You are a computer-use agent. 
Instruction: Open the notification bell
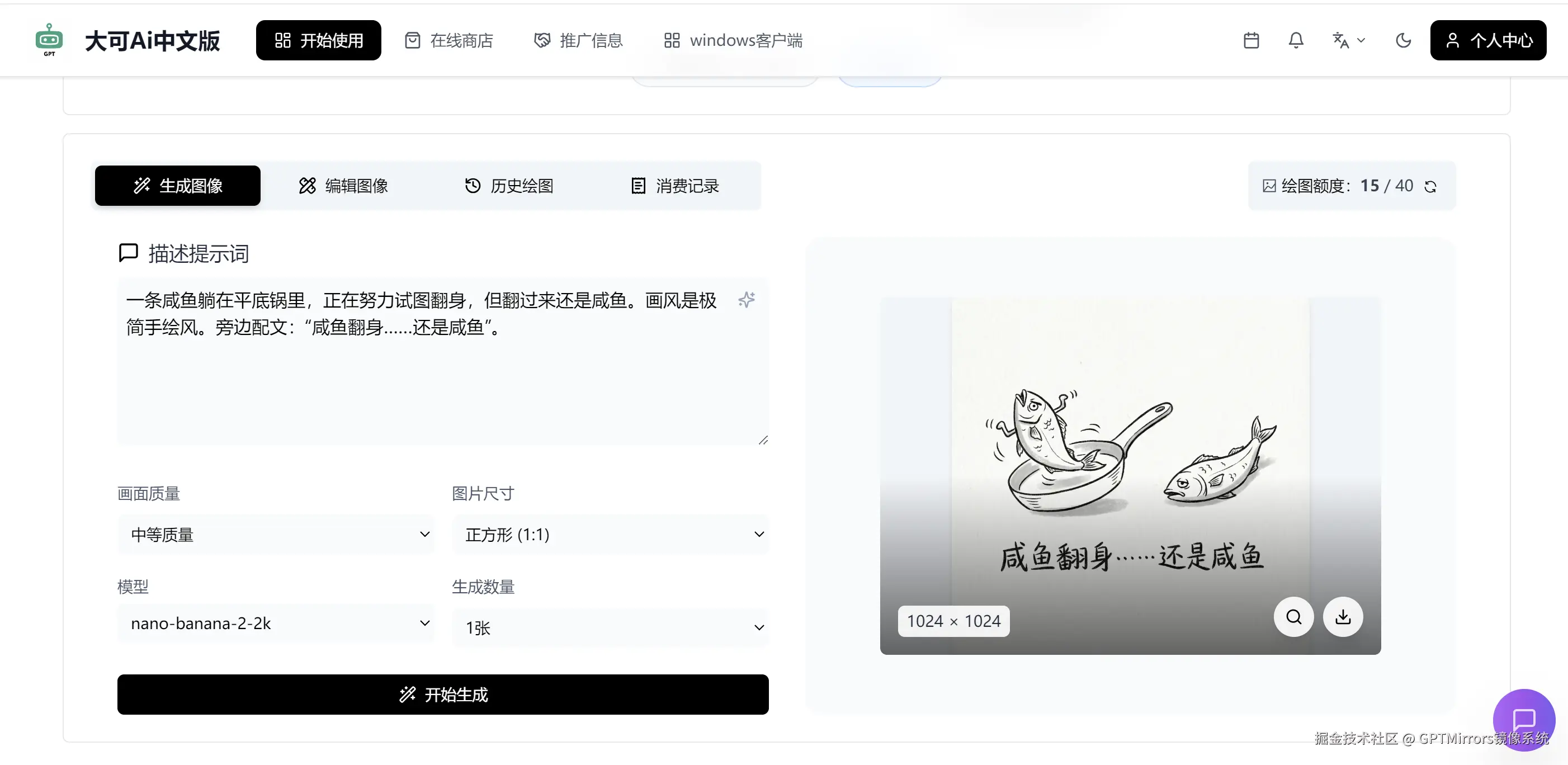[x=1296, y=41]
